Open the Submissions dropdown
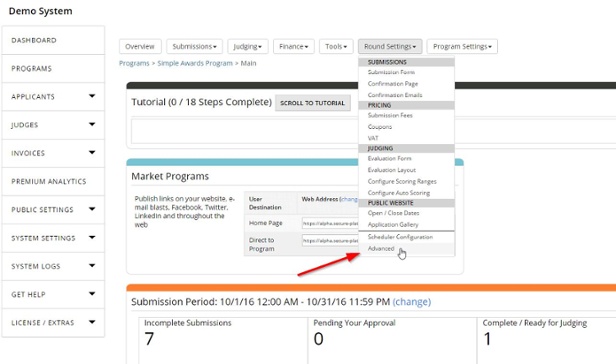The width and height of the screenshot is (616, 364). [194, 46]
